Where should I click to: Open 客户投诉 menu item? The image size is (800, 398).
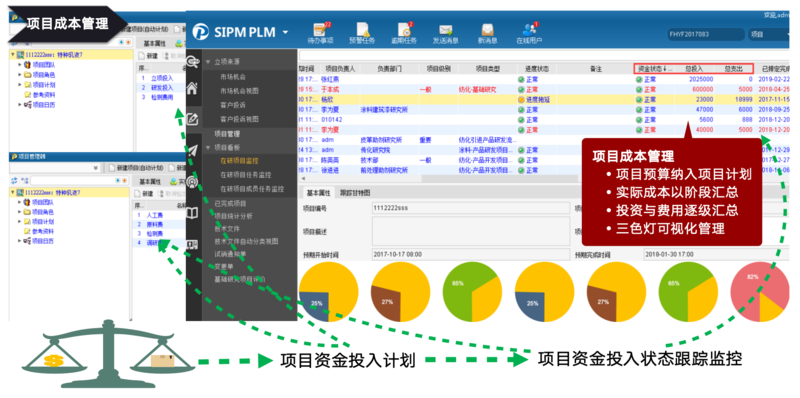coord(233,105)
